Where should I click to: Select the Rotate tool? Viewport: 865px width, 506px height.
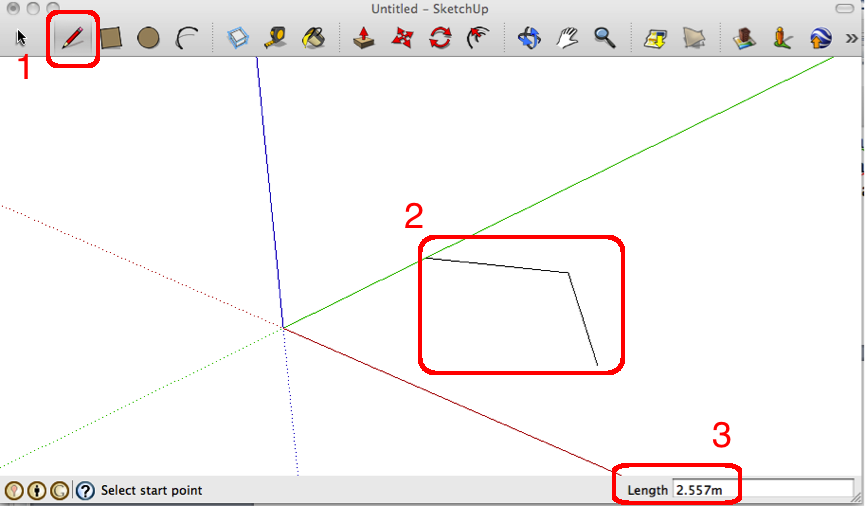[x=440, y=39]
